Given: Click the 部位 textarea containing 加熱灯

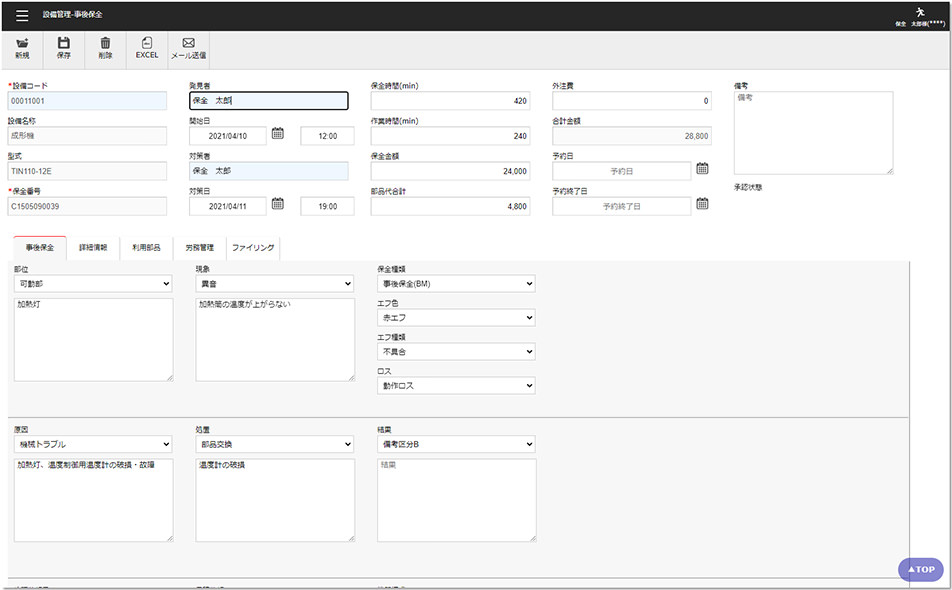Looking at the screenshot, I should coord(94,340).
